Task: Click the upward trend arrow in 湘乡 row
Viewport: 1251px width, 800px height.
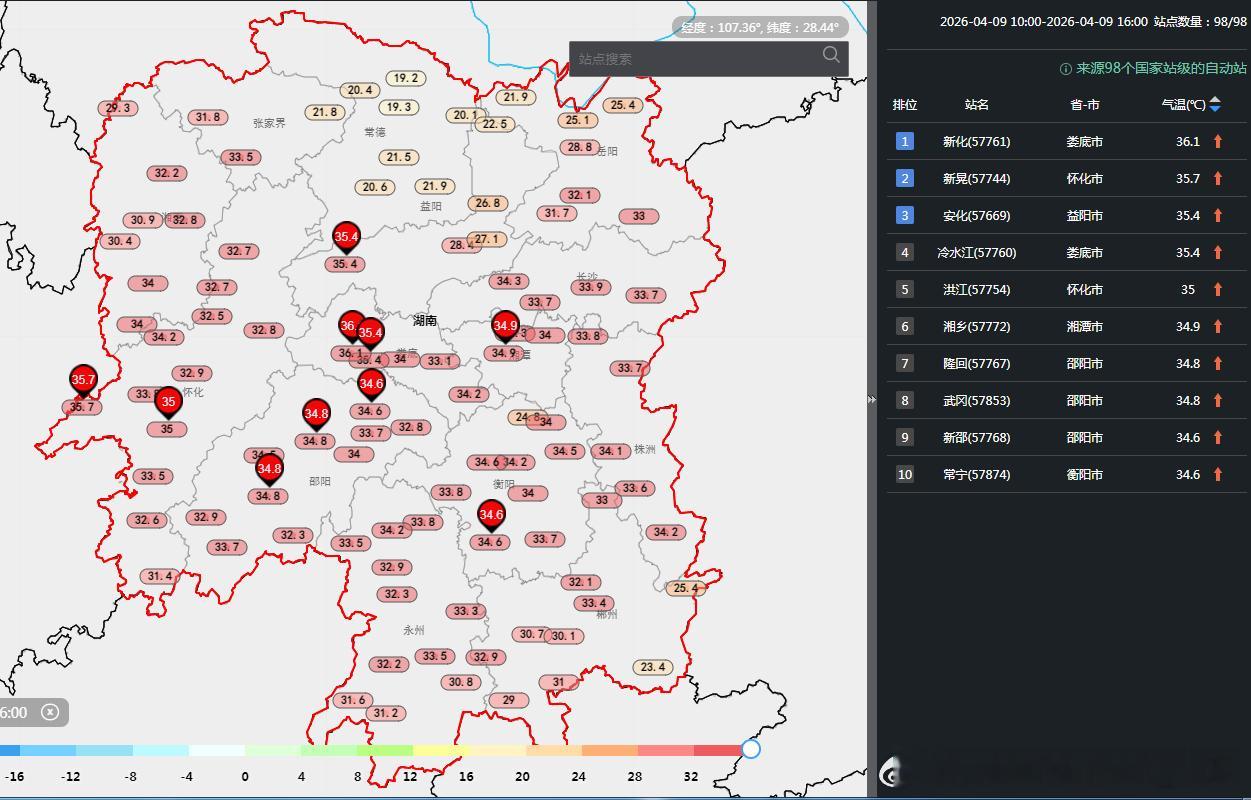Action: tap(1218, 326)
